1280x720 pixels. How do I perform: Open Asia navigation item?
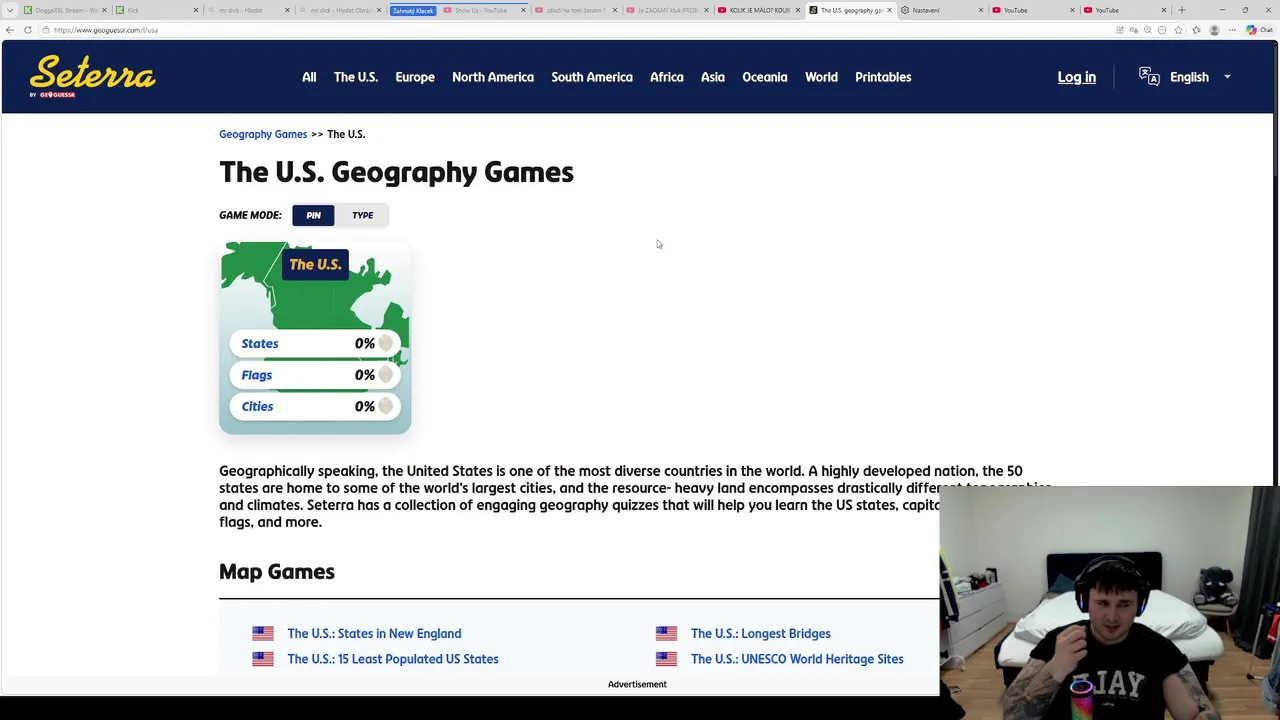713,77
